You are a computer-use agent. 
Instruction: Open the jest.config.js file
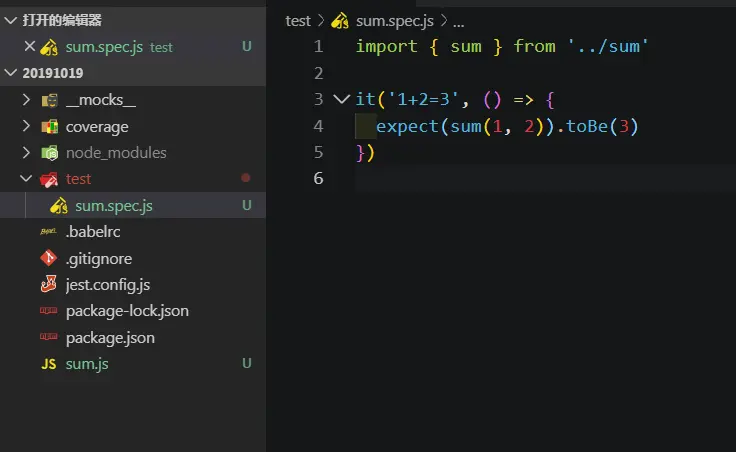(x=108, y=285)
